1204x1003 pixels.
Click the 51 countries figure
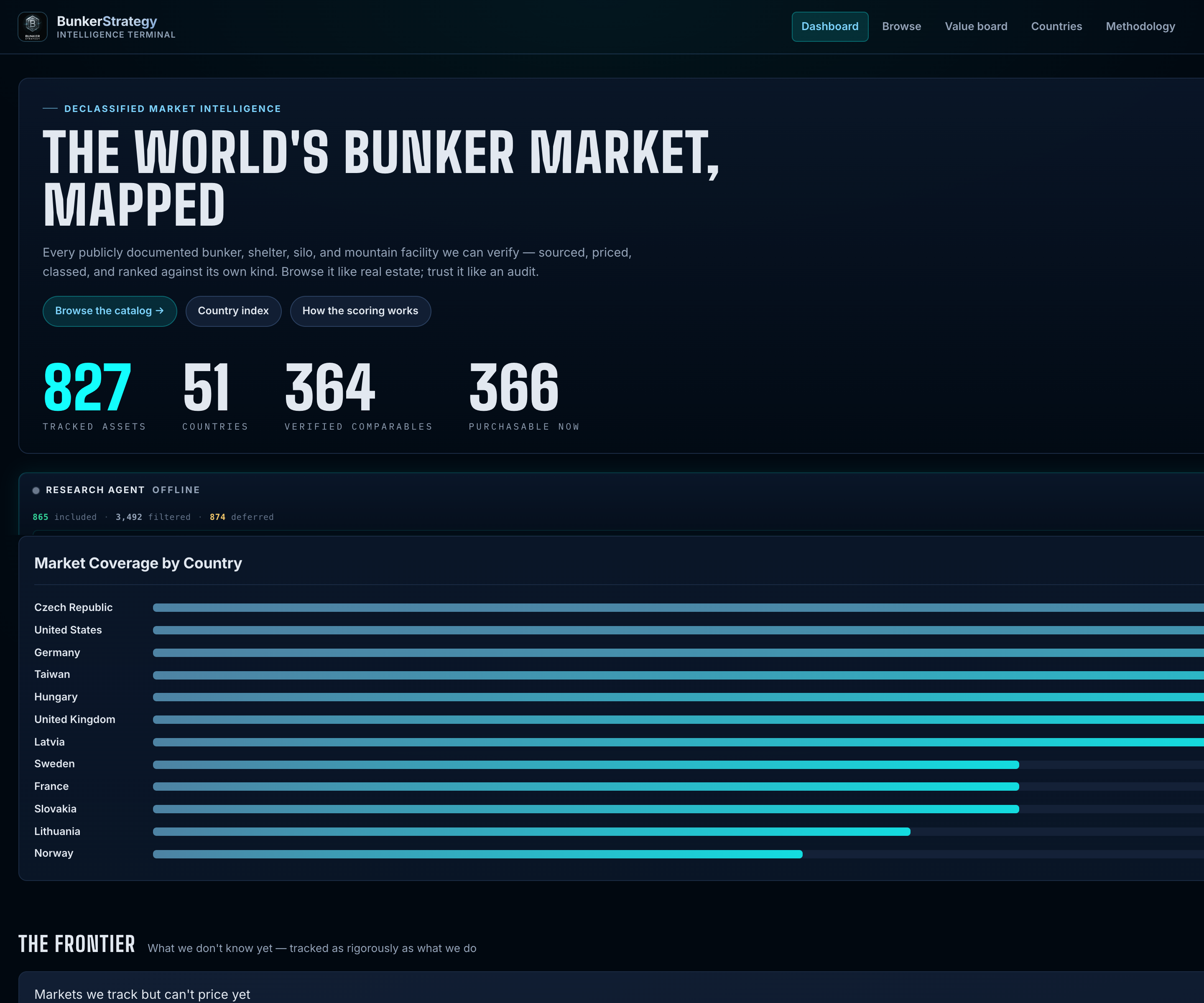(207, 387)
